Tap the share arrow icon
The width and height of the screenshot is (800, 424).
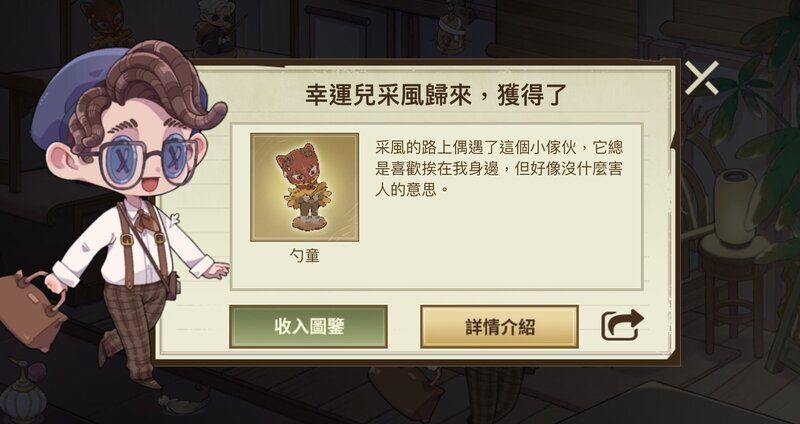click(622, 325)
